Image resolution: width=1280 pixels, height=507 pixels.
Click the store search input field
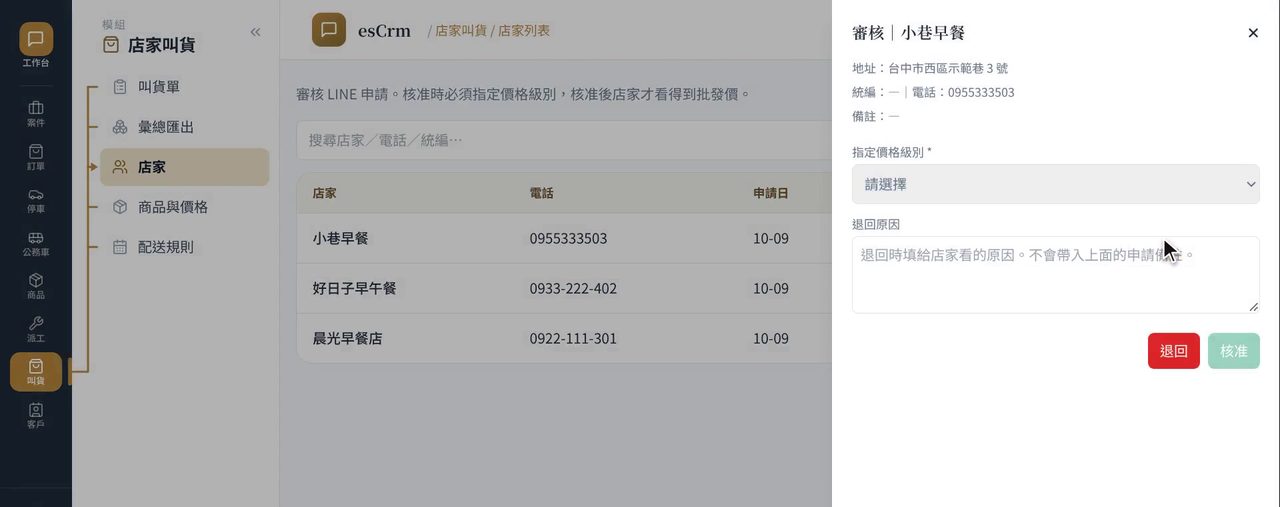(x=564, y=141)
